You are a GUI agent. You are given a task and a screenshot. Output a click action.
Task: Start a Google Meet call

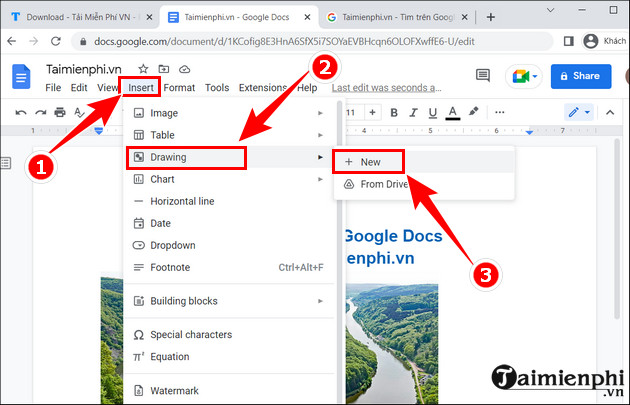point(524,76)
